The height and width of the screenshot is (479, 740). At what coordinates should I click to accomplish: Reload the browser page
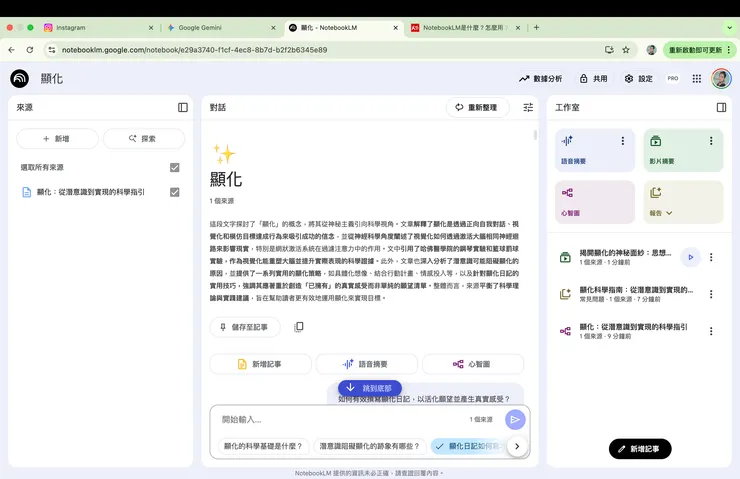30,50
